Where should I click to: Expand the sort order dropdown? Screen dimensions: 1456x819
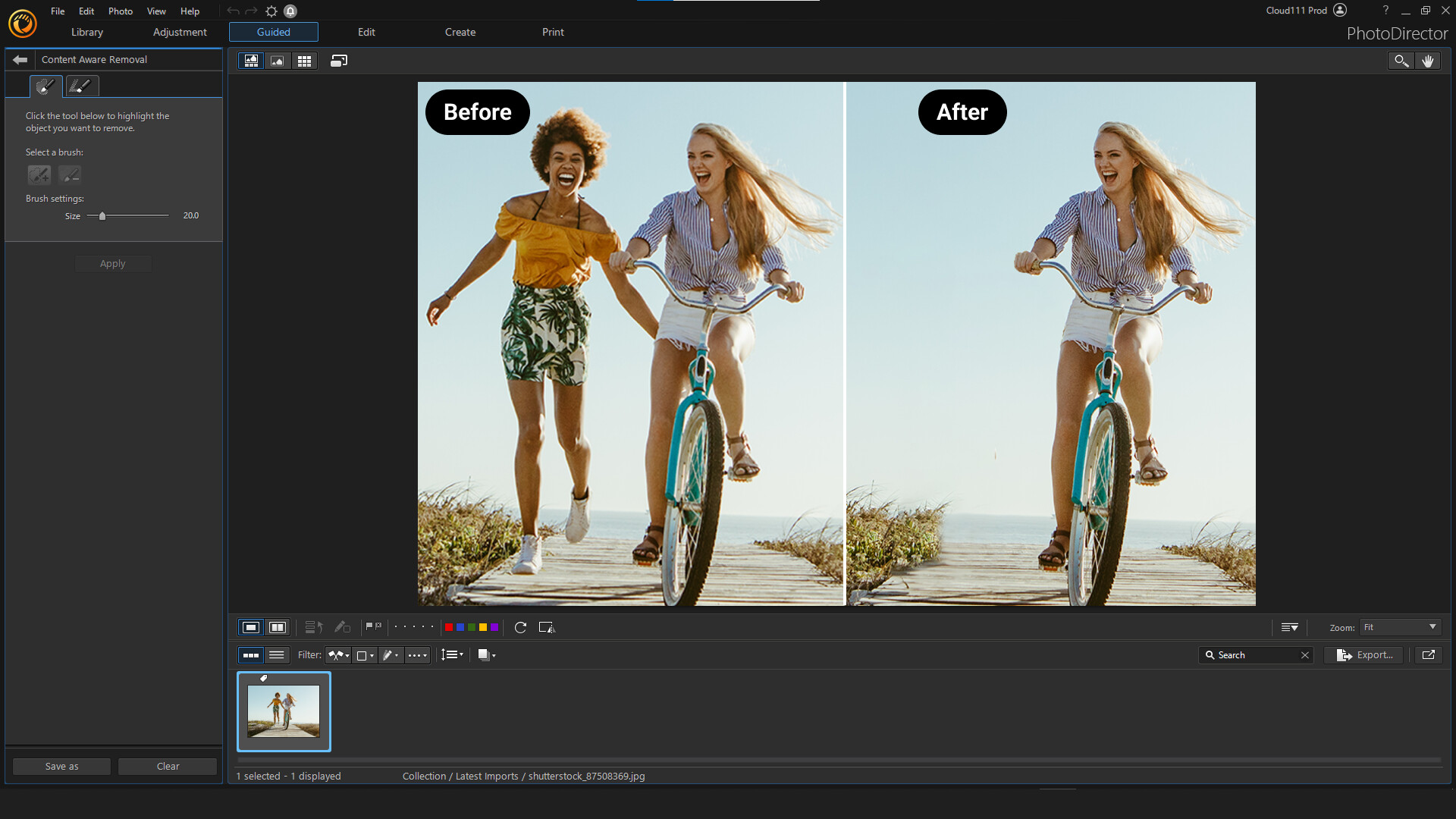point(453,655)
